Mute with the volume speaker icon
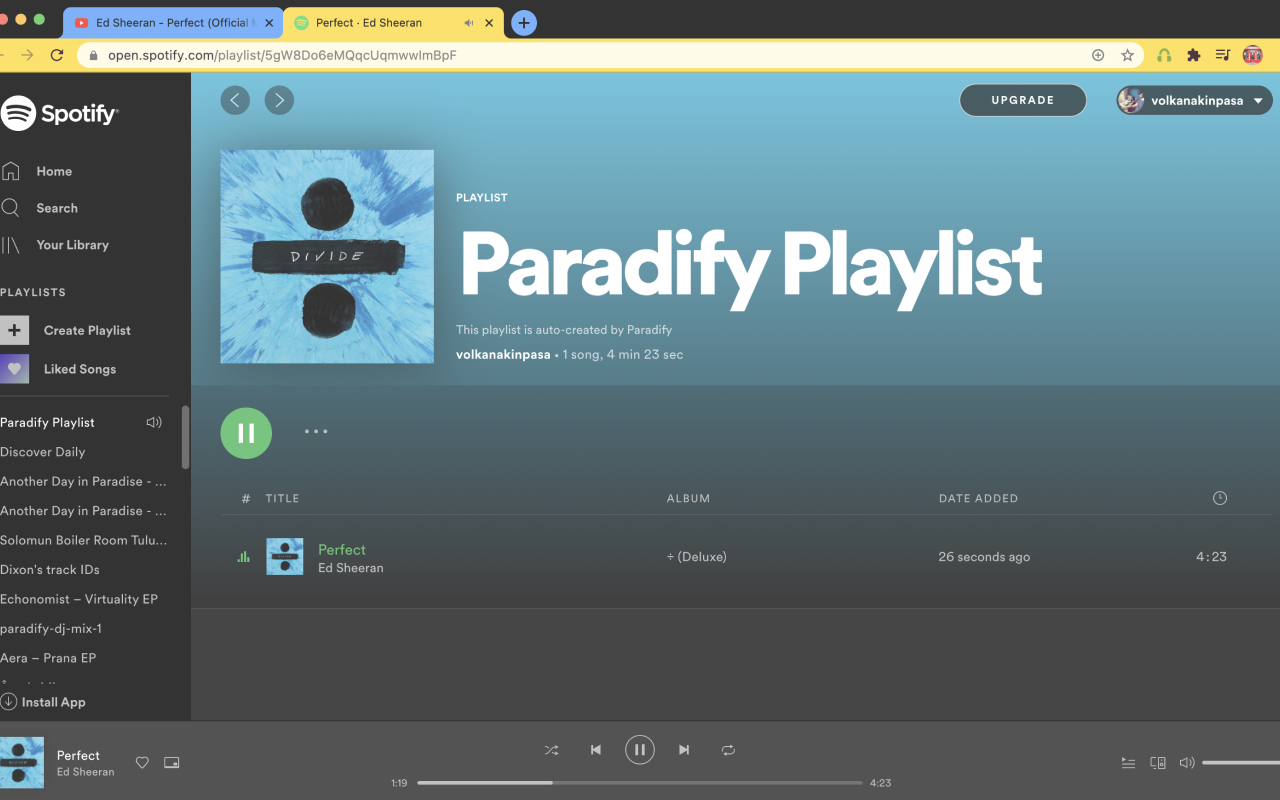 (1187, 763)
